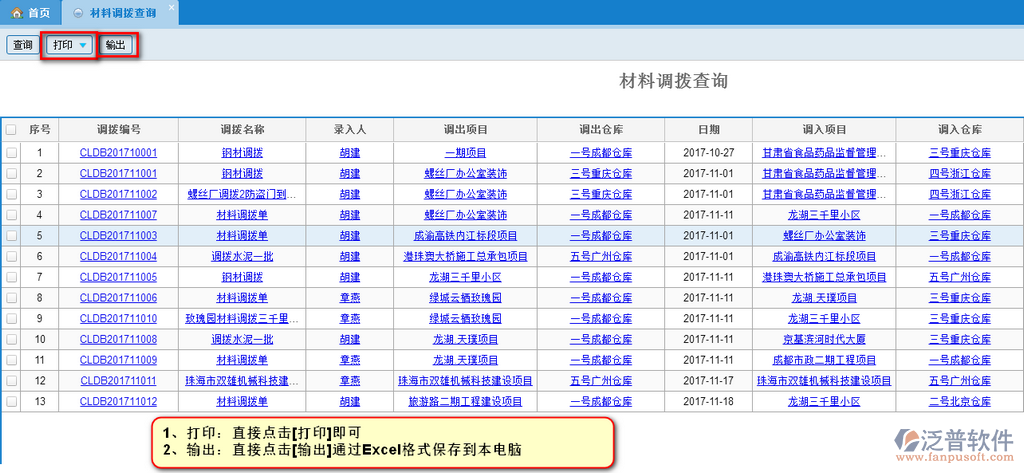Image resolution: width=1024 pixels, height=473 pixels.
Task: Close the 材料调拨查询 tab
Action: [x=171, y=7]
